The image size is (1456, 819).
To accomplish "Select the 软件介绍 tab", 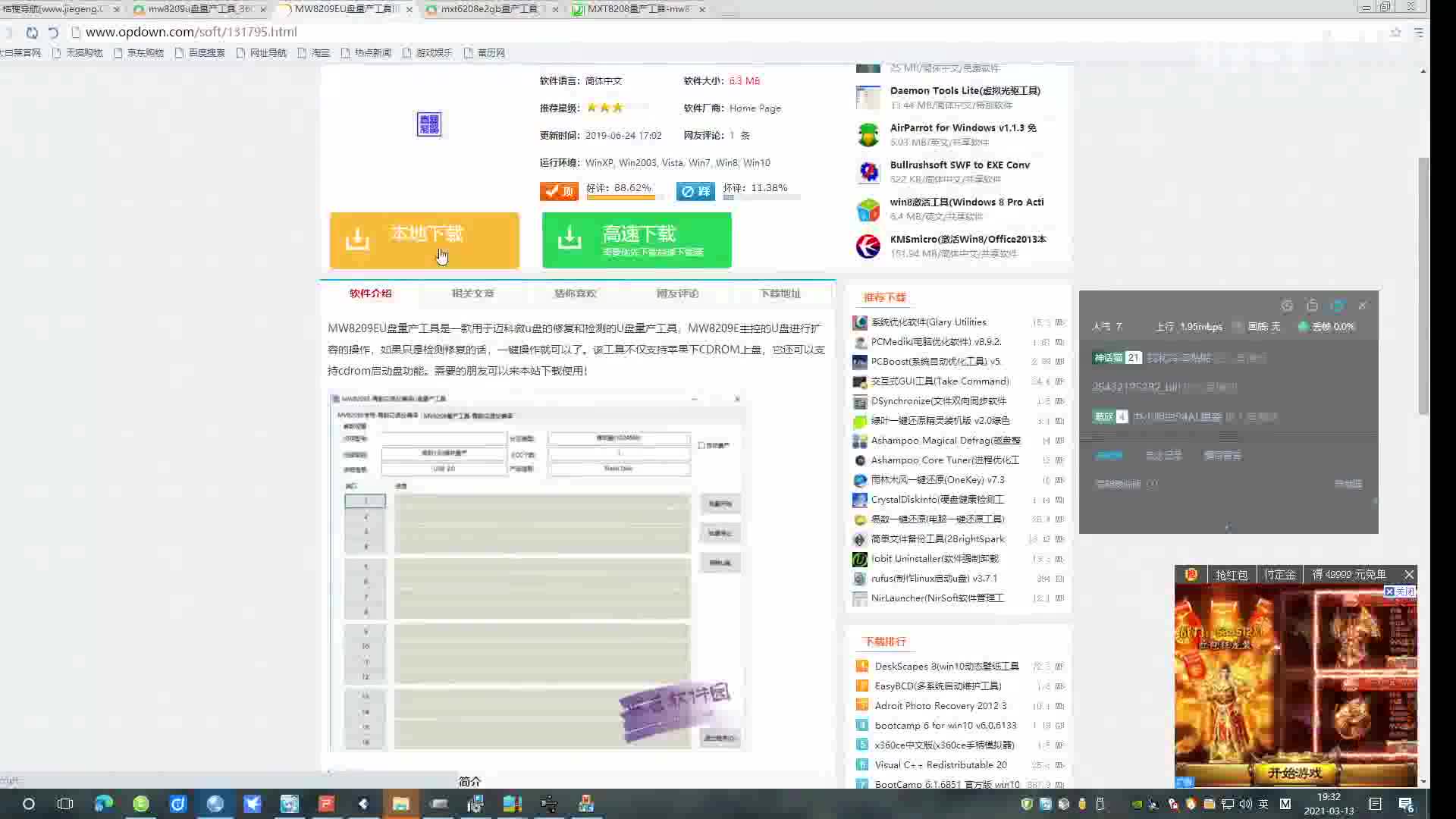I will (371, 293).
